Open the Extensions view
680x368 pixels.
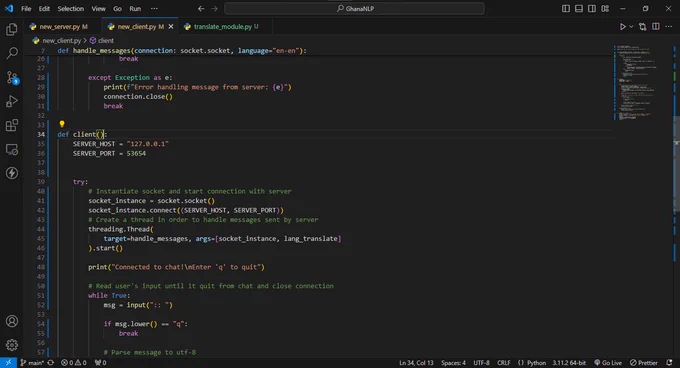point(12,125)
